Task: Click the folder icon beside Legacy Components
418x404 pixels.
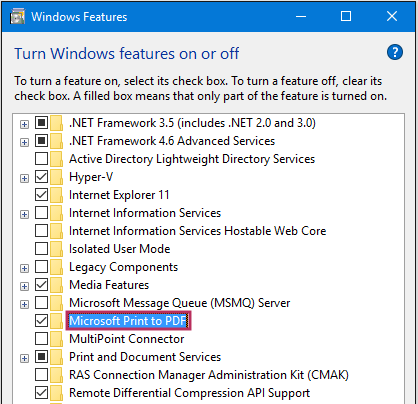Action: point(56,267)
